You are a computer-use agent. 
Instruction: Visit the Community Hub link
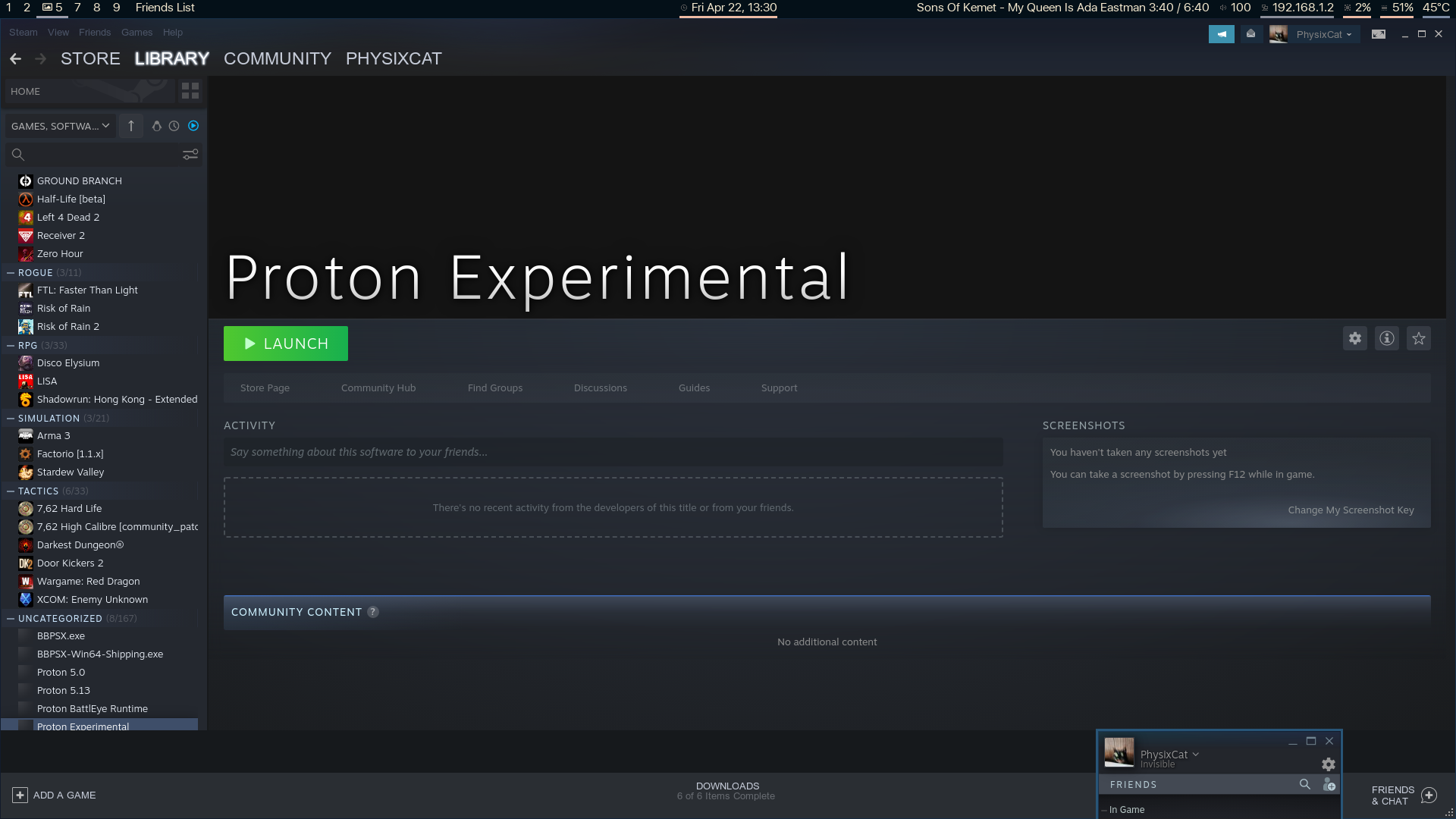[x=378, y=388]
